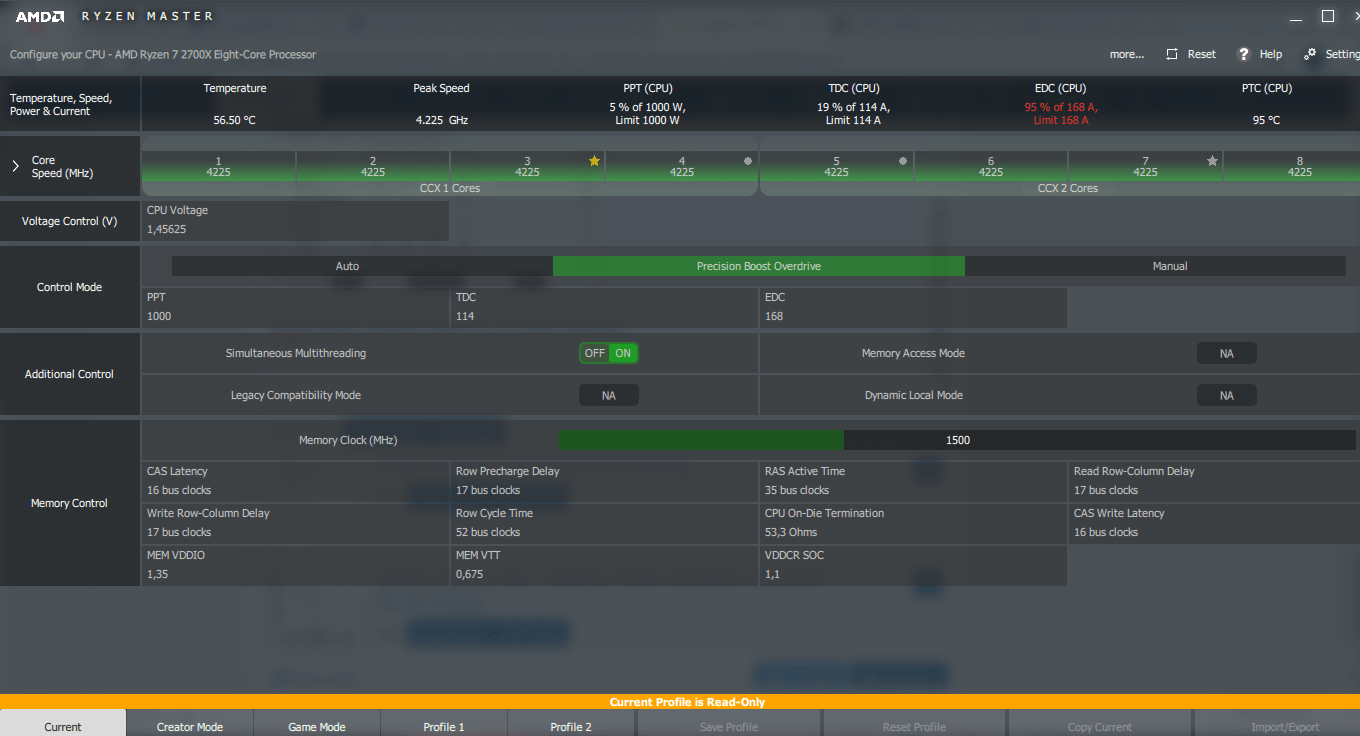Open the Profile 1 tab

click(444, 724)
